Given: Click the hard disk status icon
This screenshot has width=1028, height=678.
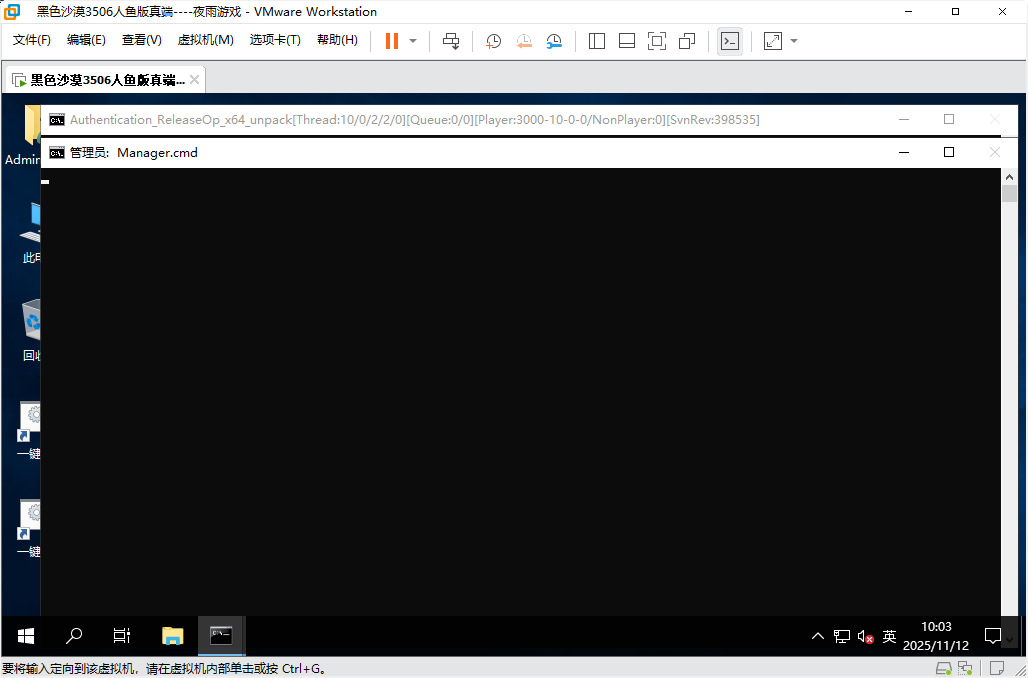Looking at the screenshot, I should (x=943, y=668).
